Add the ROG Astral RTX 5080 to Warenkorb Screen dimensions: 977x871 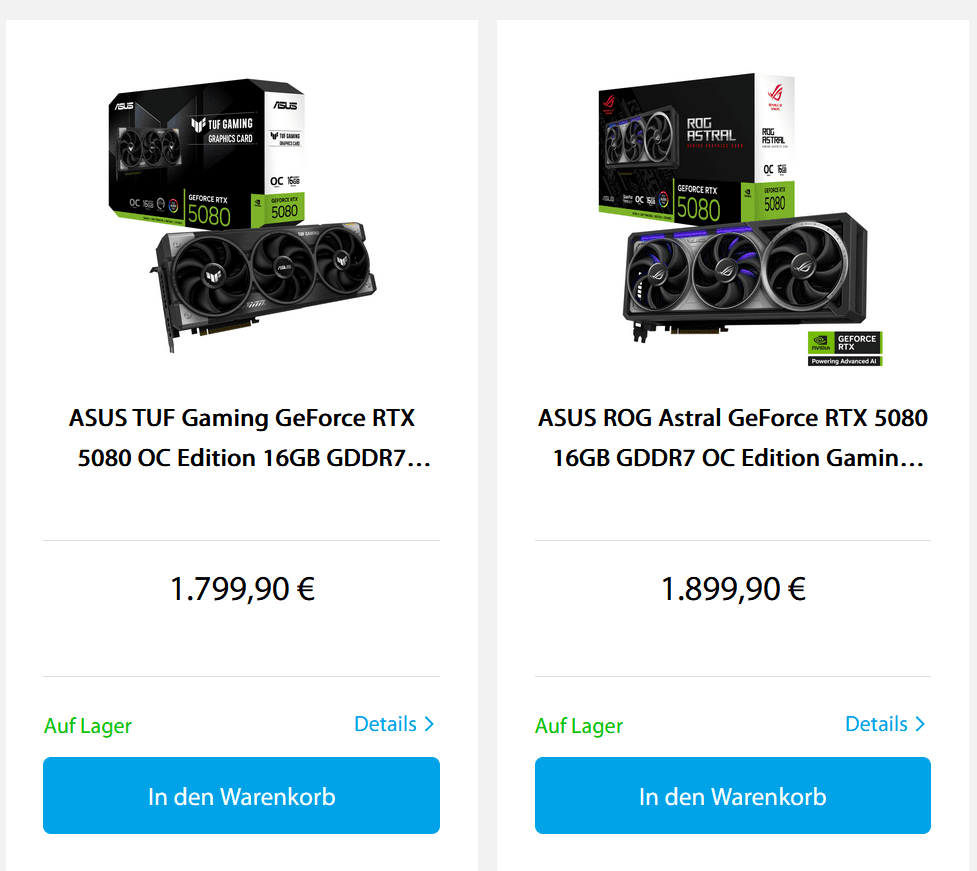pos(732,796)
